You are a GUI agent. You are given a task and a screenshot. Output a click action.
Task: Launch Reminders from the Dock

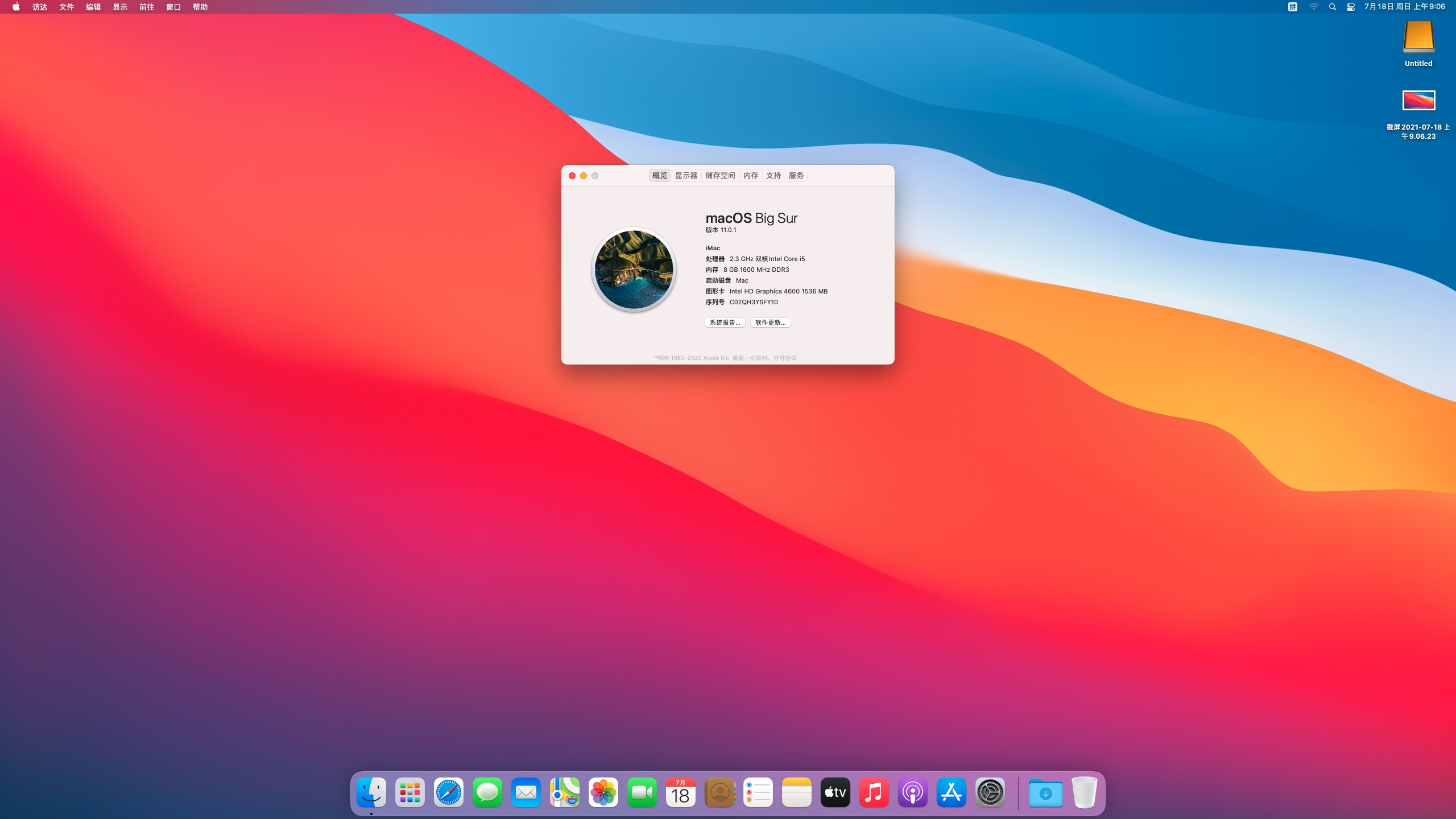(x=758, y=792)
